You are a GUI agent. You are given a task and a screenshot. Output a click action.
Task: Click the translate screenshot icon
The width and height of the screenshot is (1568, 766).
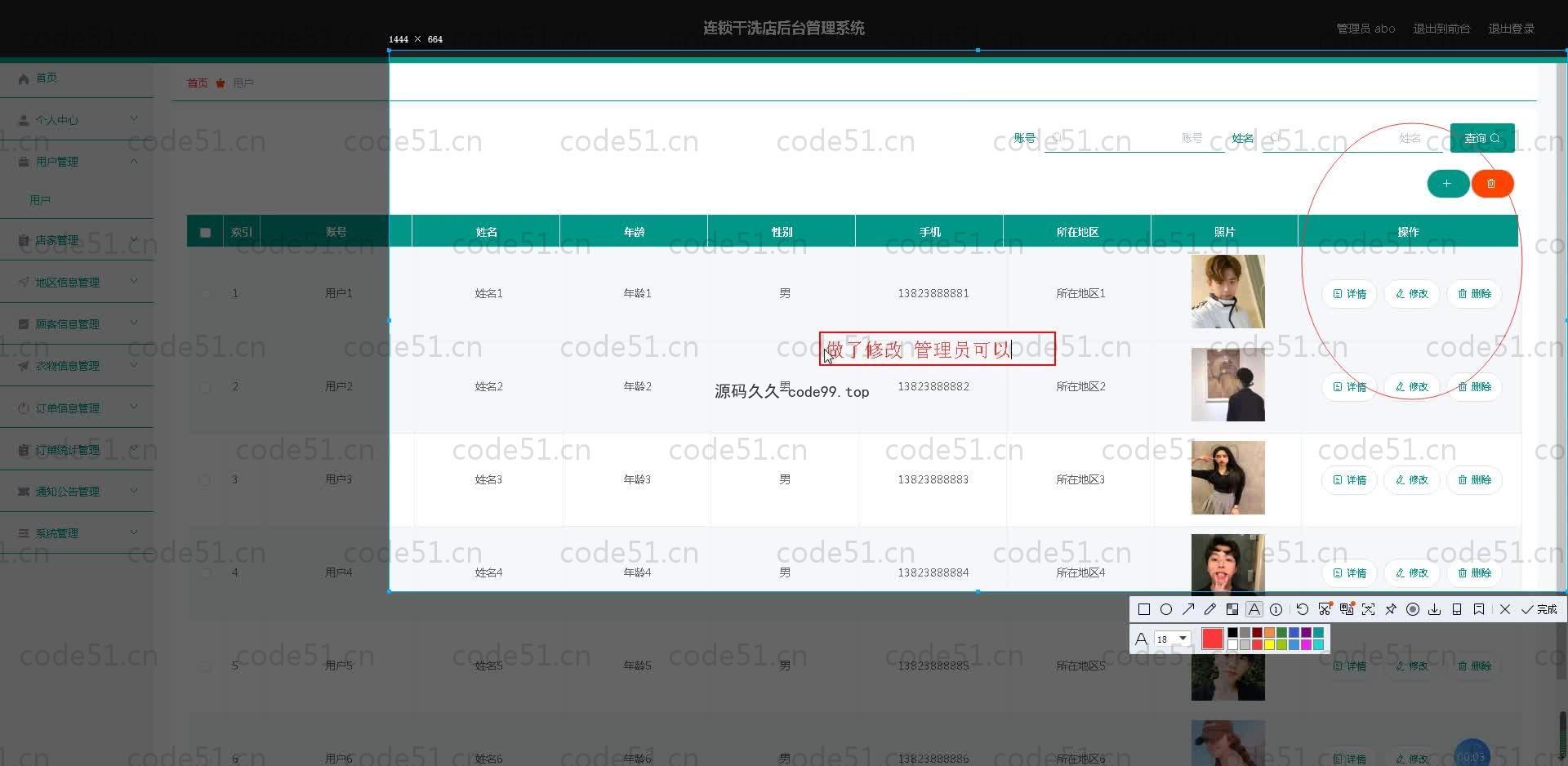[1347, 609]
